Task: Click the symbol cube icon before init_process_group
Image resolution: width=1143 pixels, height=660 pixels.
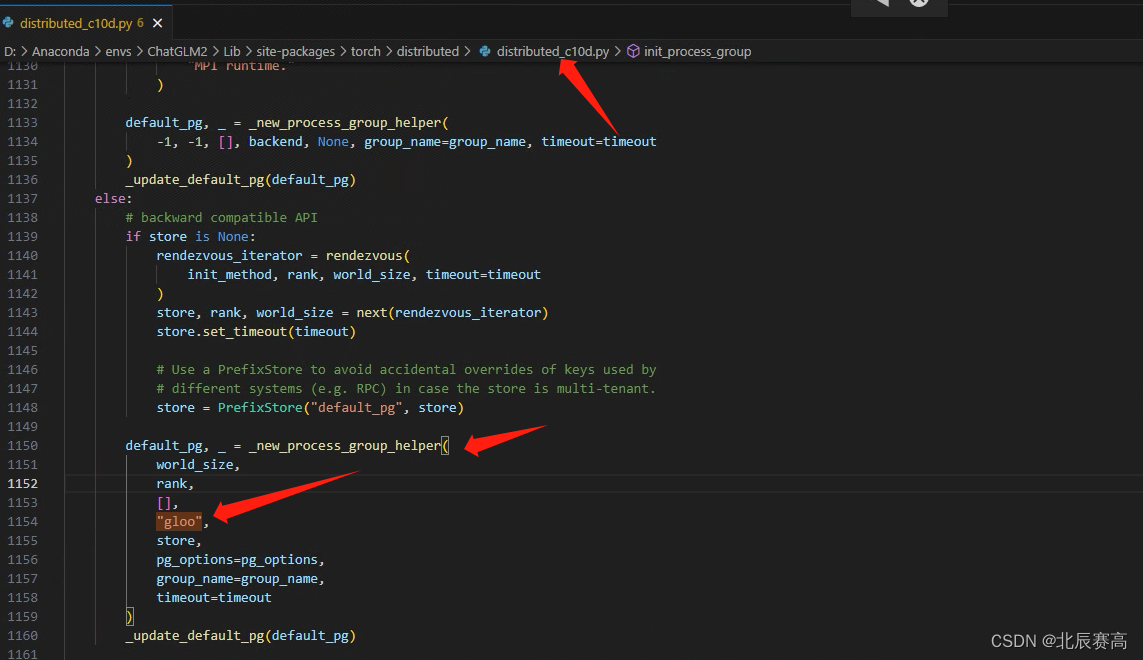Action: 633,51
